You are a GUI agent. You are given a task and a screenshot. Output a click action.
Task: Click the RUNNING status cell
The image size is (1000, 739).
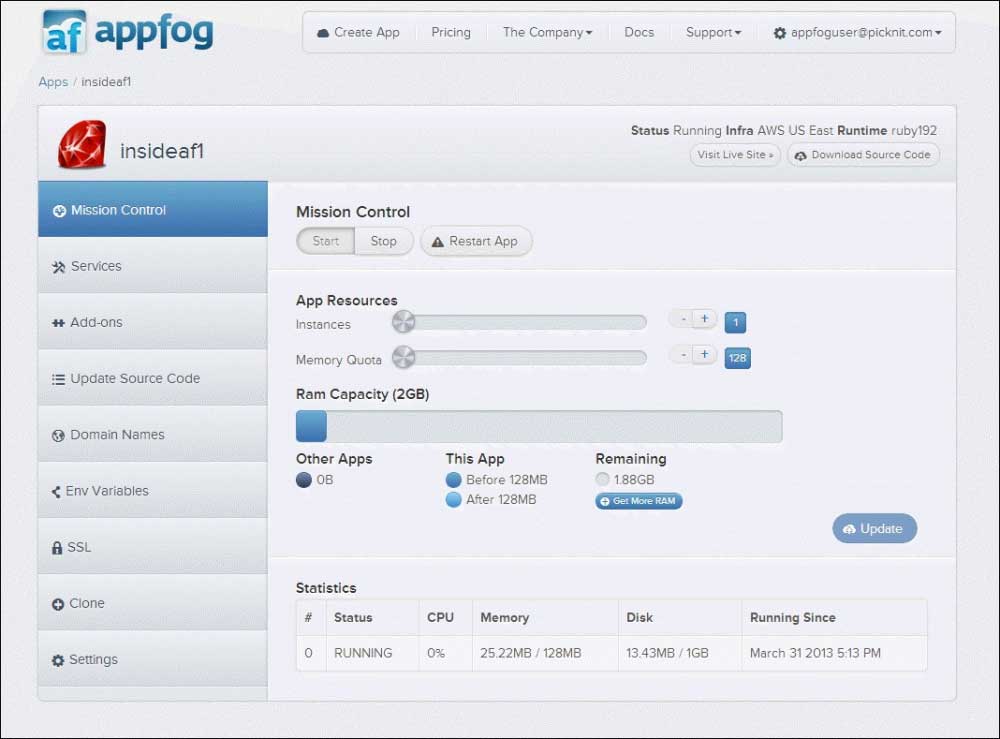[x=372, y=653]
